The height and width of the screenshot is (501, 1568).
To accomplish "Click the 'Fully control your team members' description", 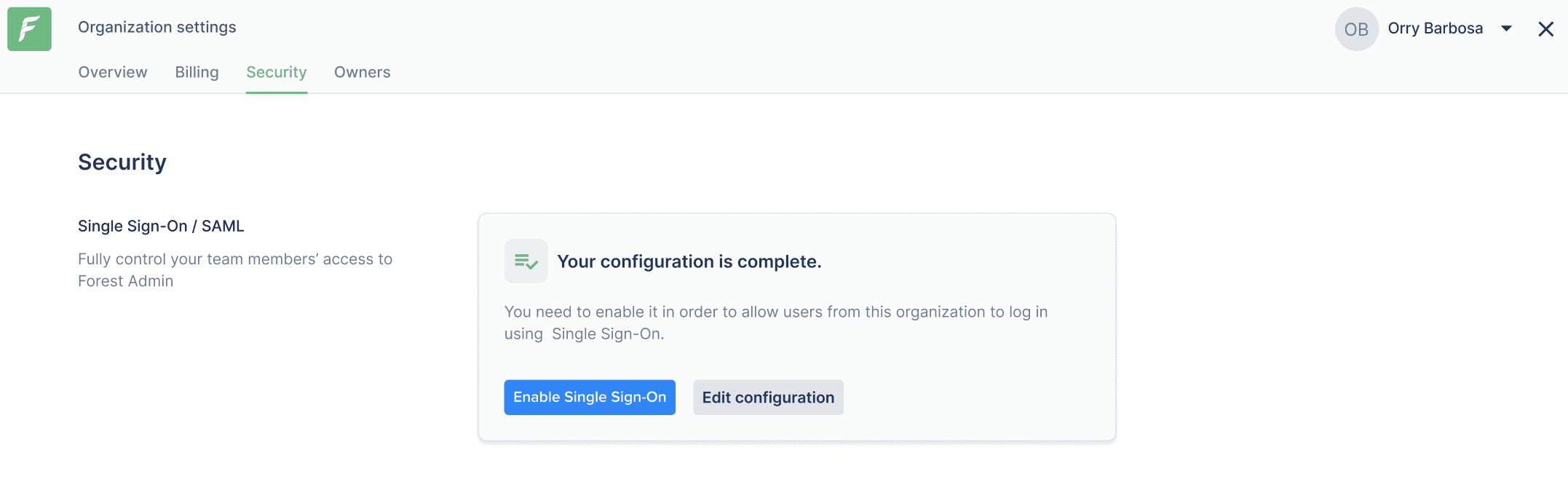I will tap(235, 259).
